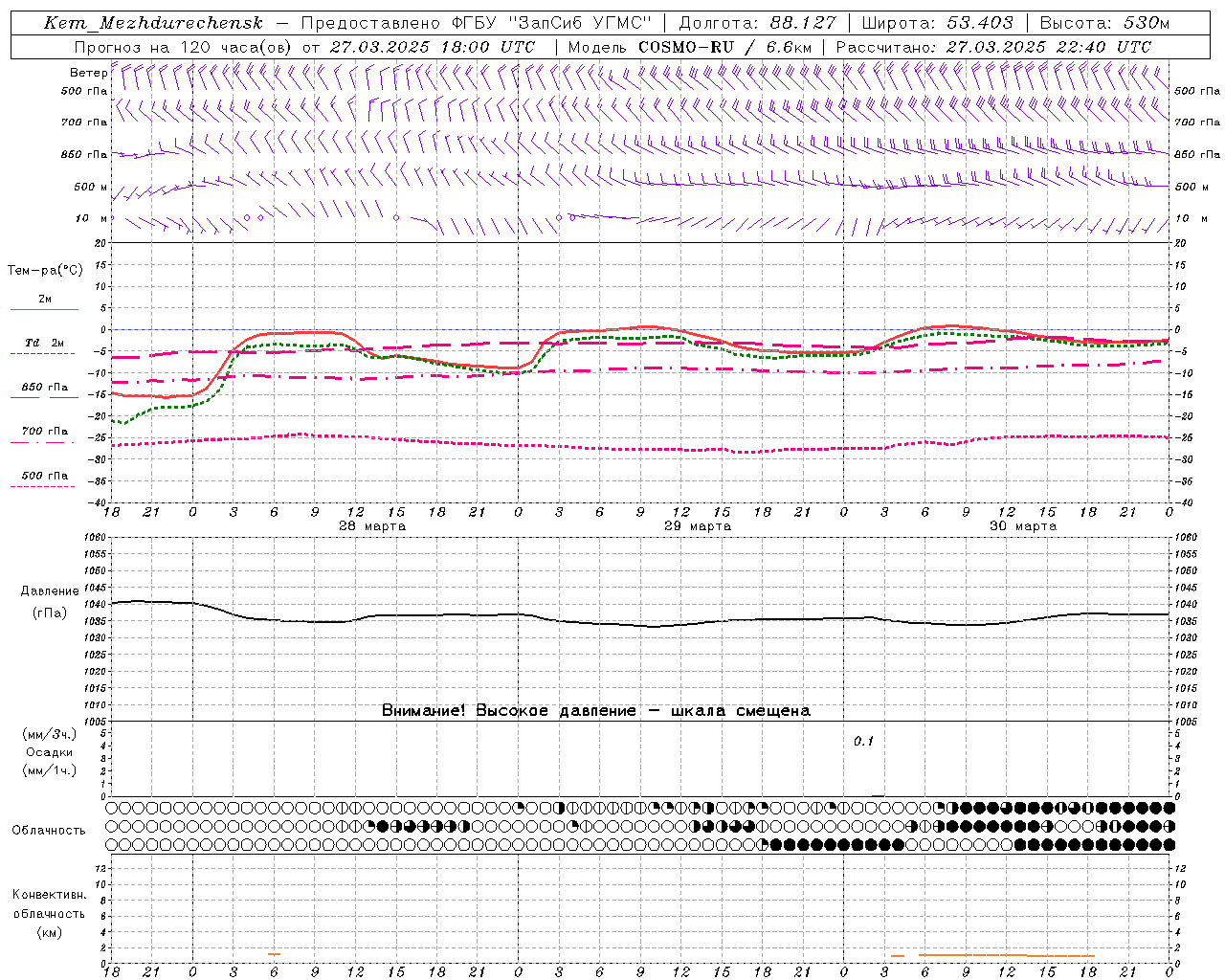Select the Осадки precipitation label
This screenshot has width=1225, height=980.
click(x=51, y=752)
